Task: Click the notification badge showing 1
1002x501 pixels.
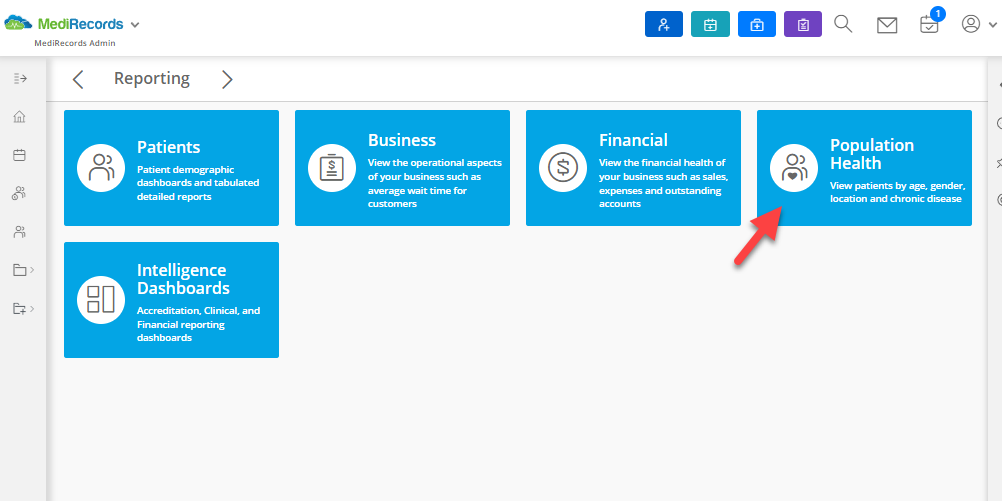Action: point(938,13)
